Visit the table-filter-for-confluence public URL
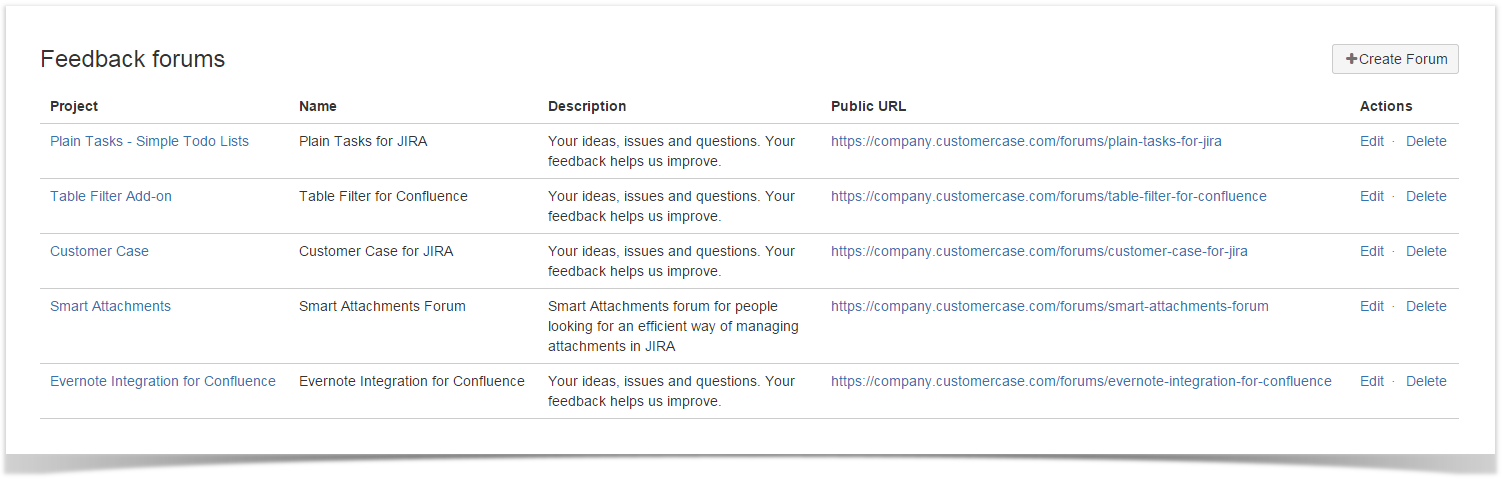This screenshot has height=483, width=1509. point(1049,196)
